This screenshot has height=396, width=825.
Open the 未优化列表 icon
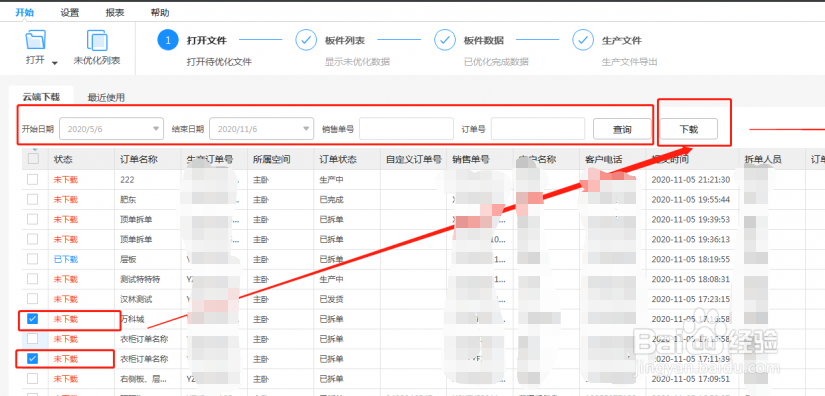97,40
